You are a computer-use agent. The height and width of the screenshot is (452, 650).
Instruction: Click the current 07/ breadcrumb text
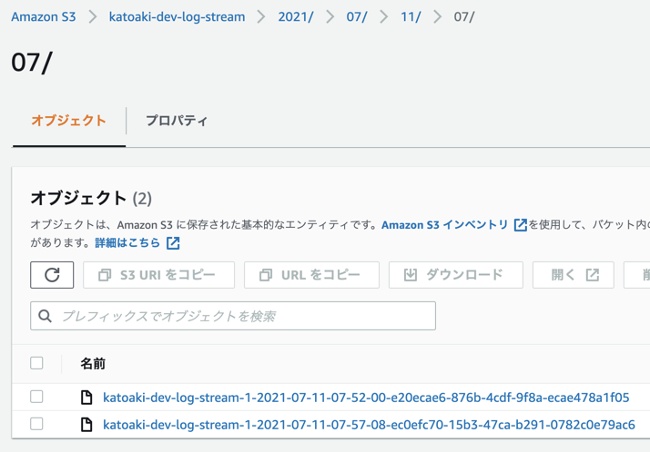[x=464, y=17]
